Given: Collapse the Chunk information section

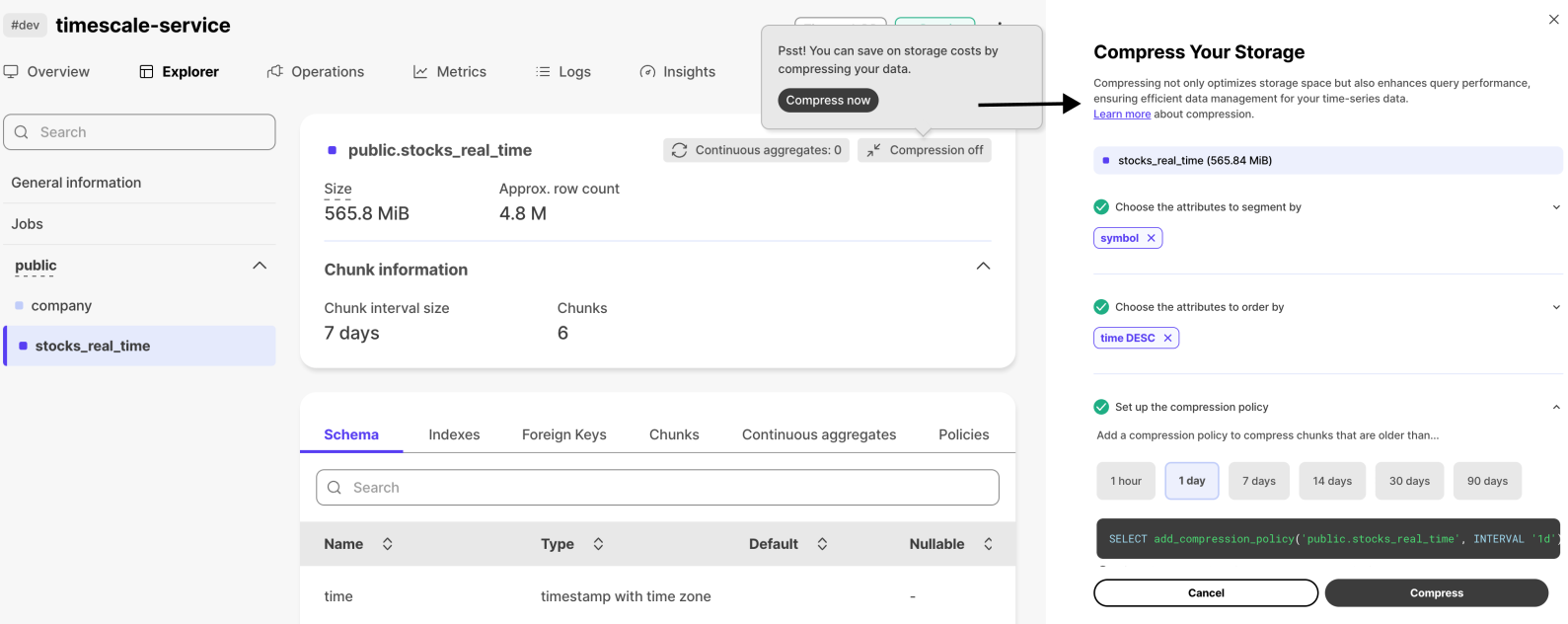Looking at the screenshot, I should coord(983,266).
